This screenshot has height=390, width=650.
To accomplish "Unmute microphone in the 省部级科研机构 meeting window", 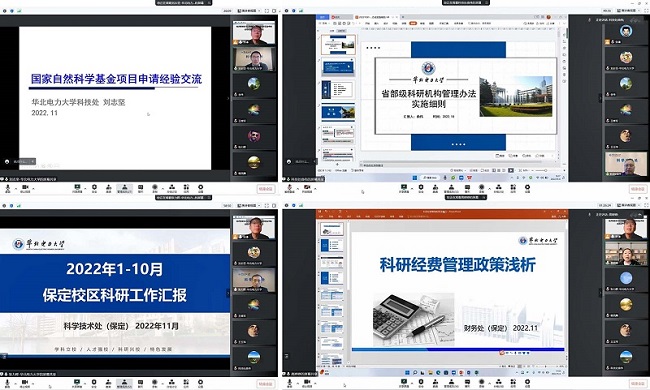I will click(289, 189).
